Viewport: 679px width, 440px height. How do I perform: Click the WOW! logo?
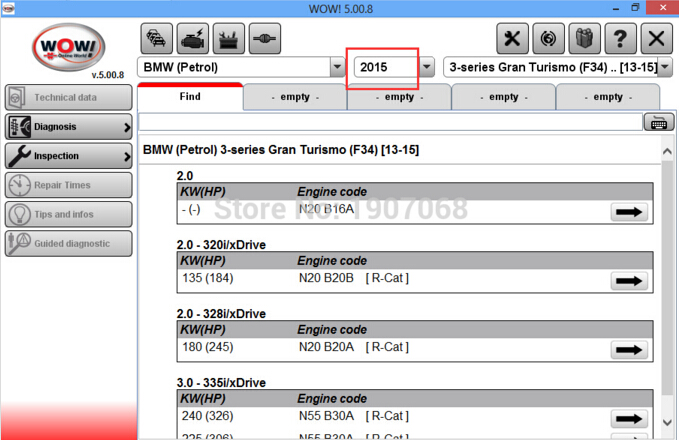[x=68, y=47]
